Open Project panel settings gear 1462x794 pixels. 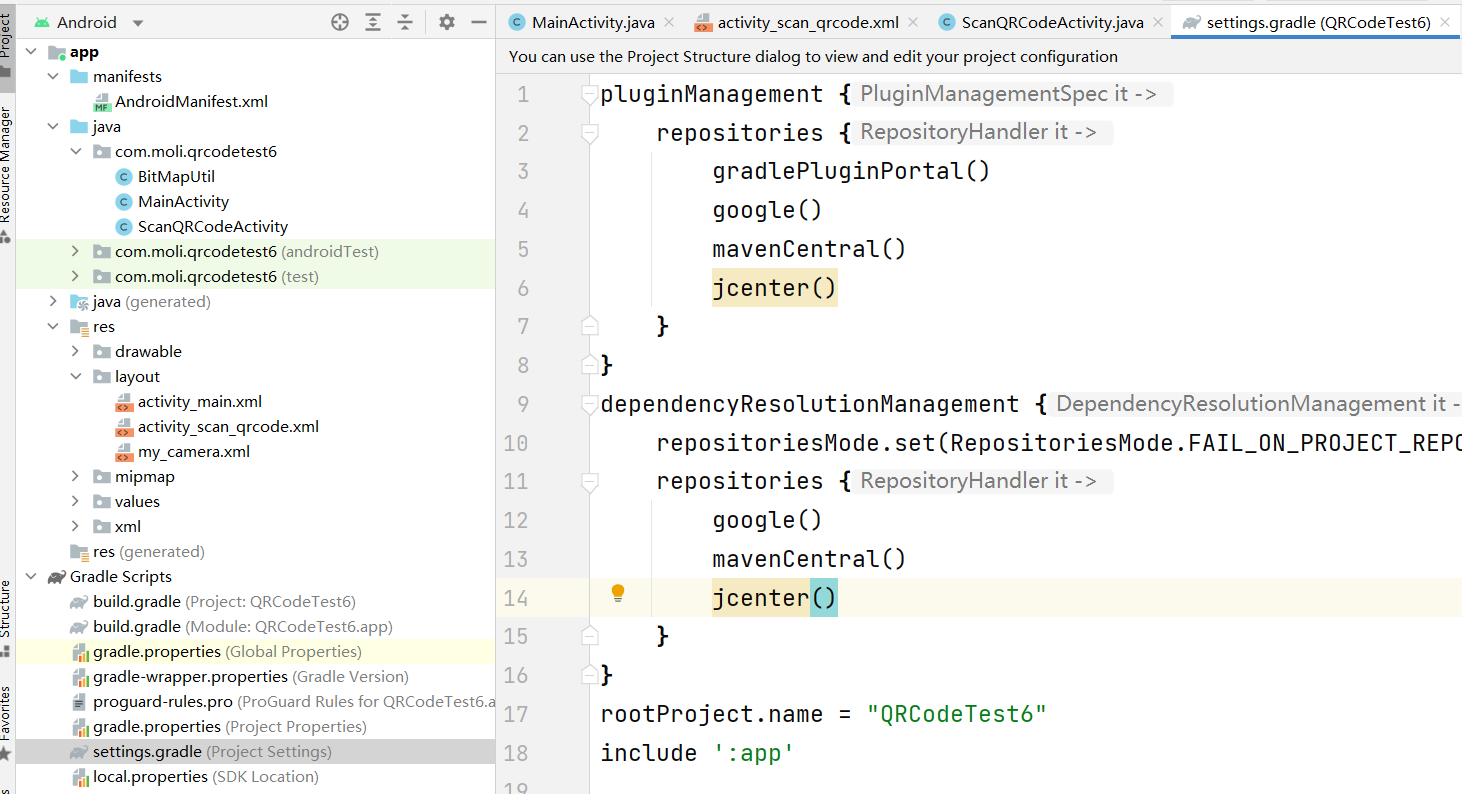[447, 22]
